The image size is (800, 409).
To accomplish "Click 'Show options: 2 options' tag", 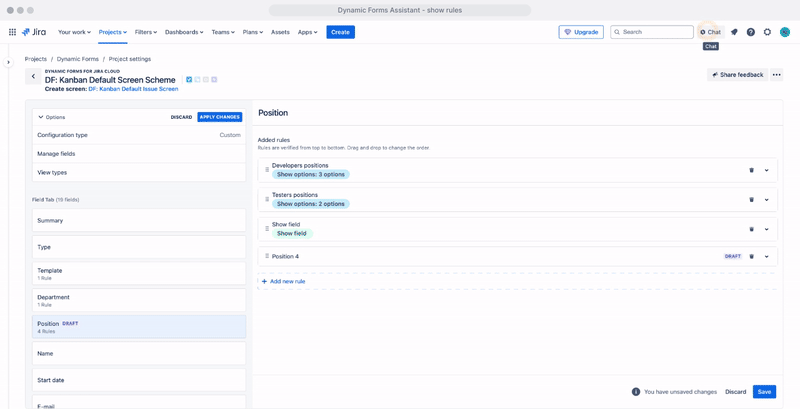I will tap(311, 204).
